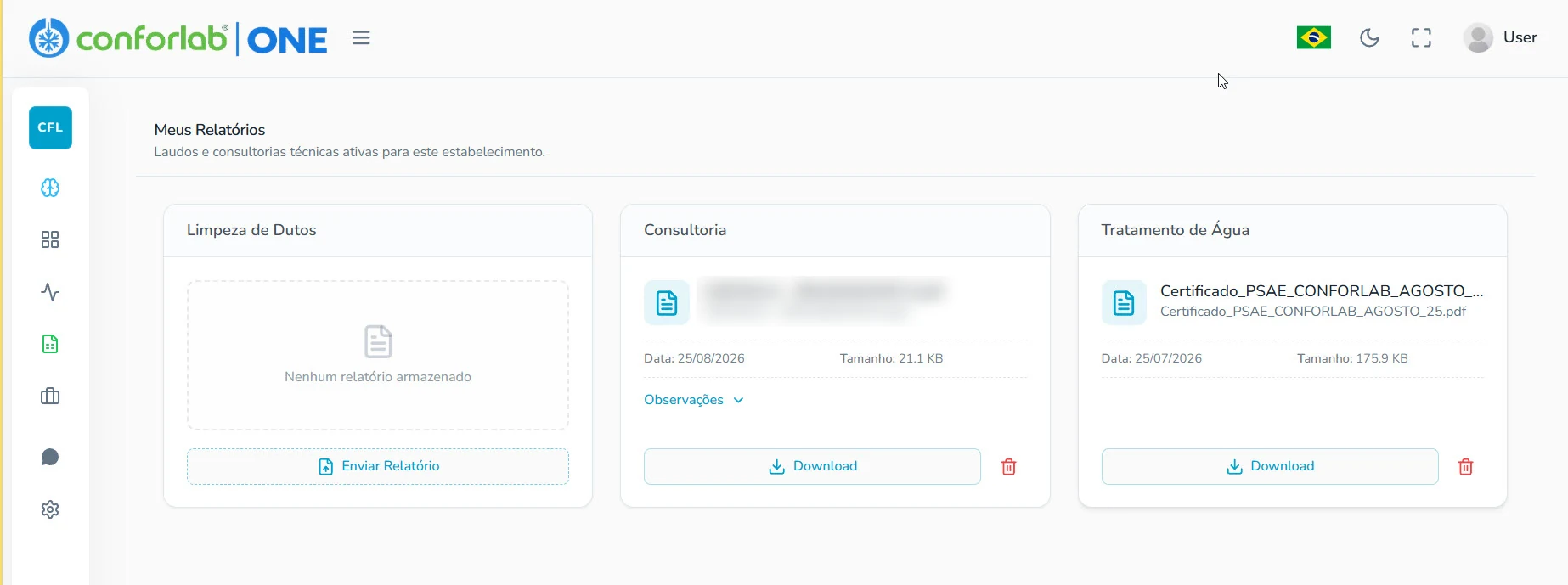The image size is (1568, 585).
Task: Click the empty Nenhum relatório armazenado dropzone
Action: coord(378,355)
